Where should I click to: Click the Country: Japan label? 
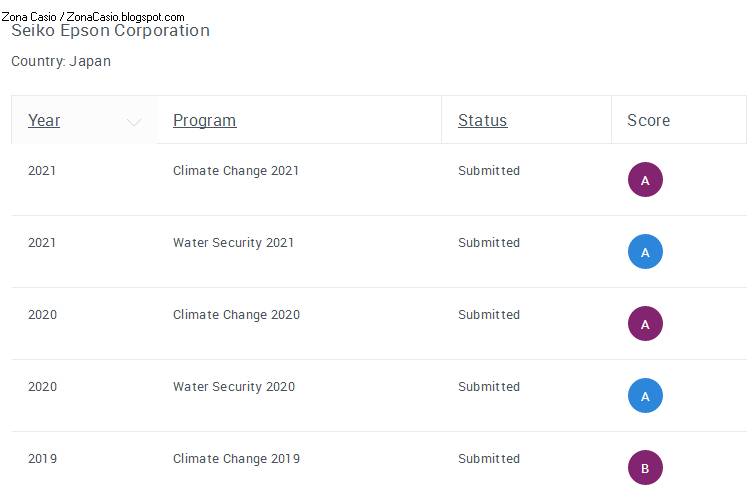(61, 61)
